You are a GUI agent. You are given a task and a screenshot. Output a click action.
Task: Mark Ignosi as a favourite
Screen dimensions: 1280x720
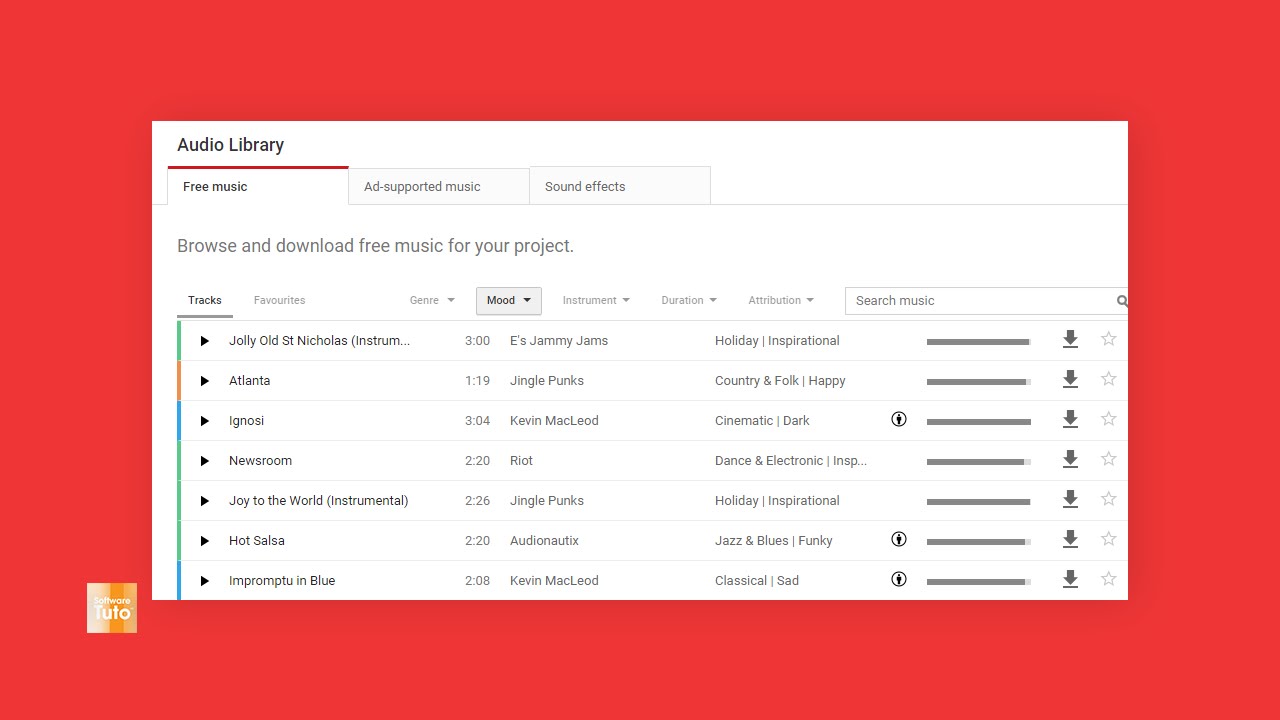coord(1108,419)
